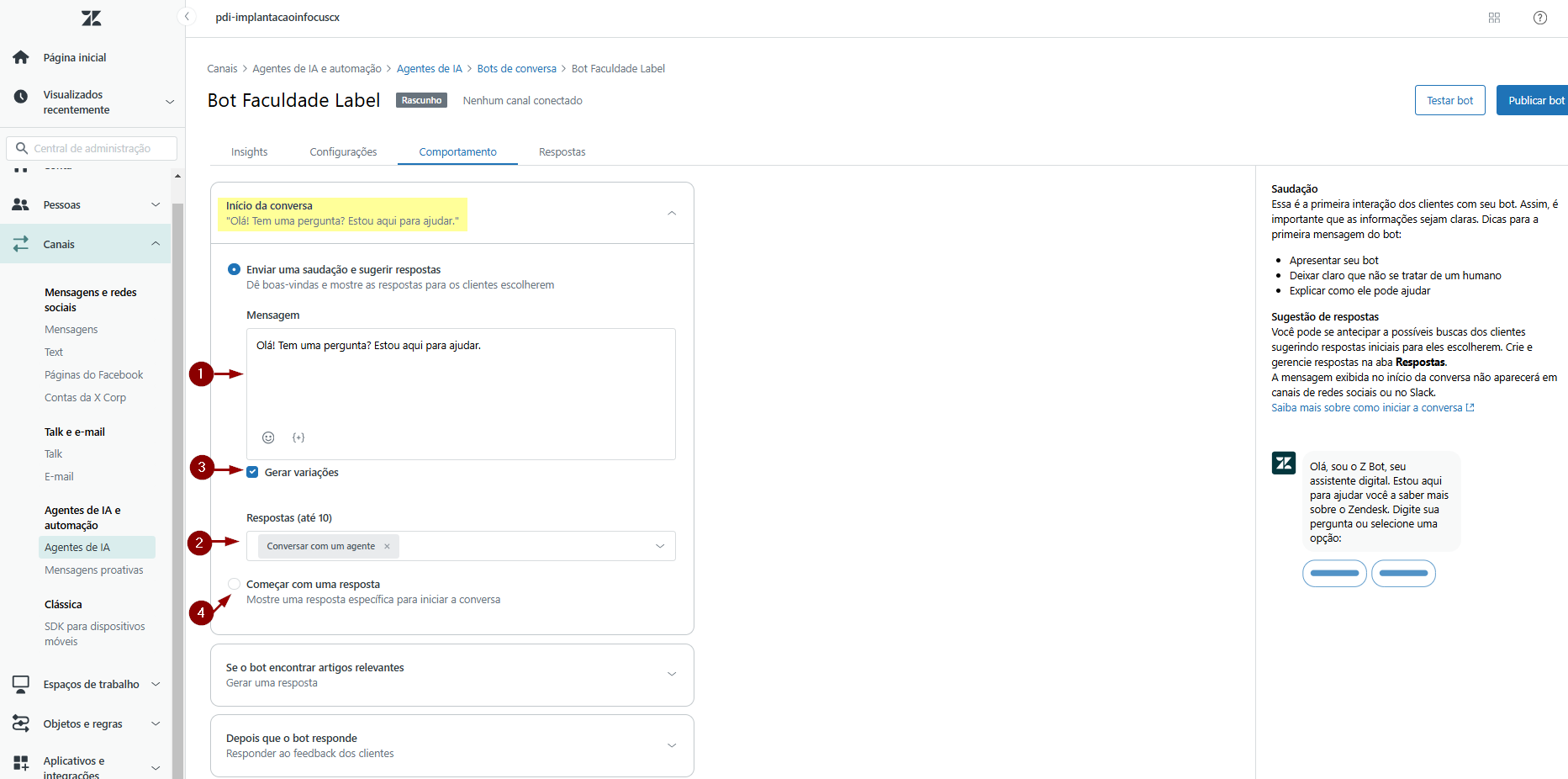Click the Pessoas people icon
Image resolution: width=1568 pixels, height=779 pixels.
coord(21,204)
